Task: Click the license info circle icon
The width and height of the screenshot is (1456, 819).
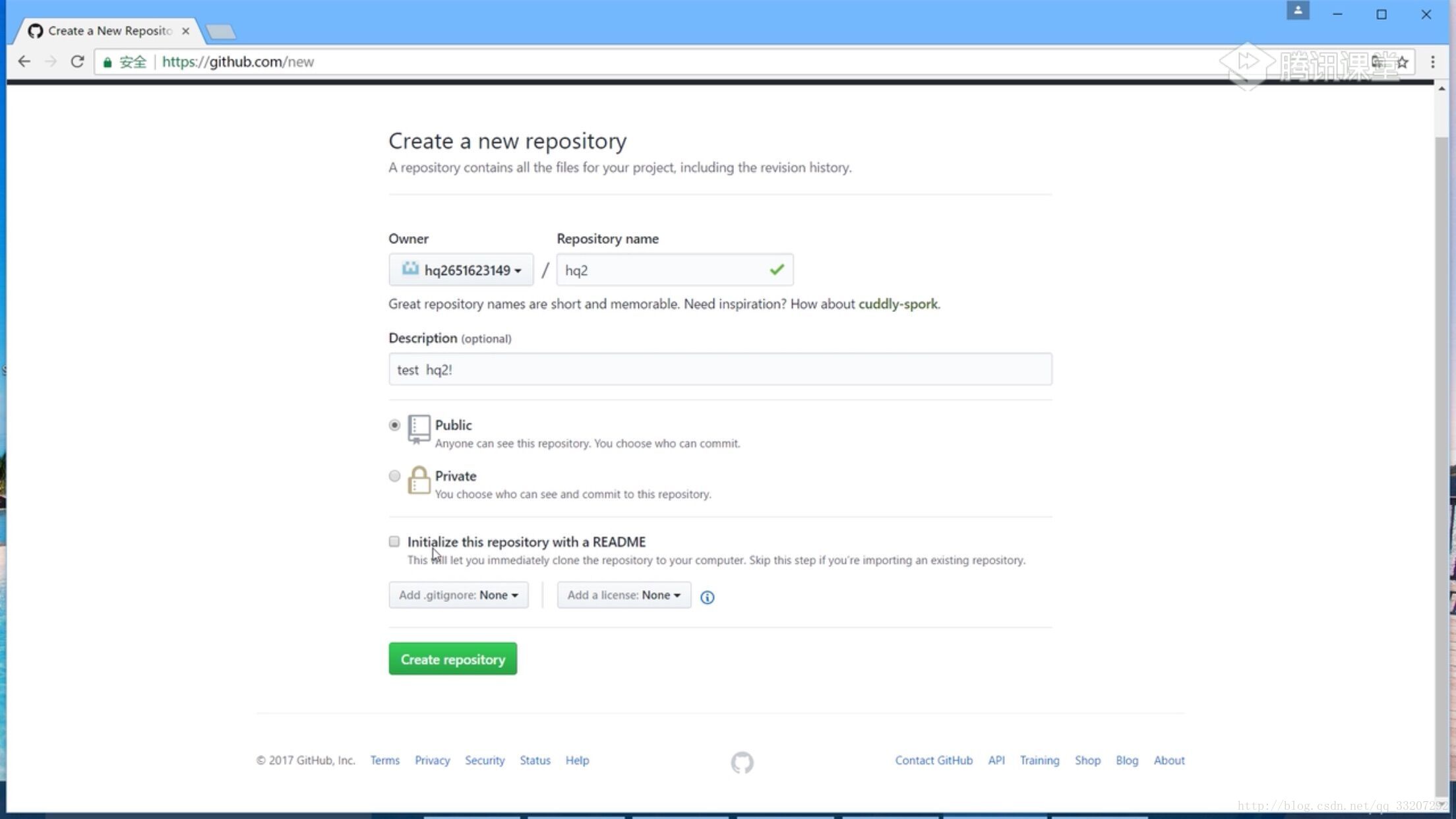Action: pos(707,597)
